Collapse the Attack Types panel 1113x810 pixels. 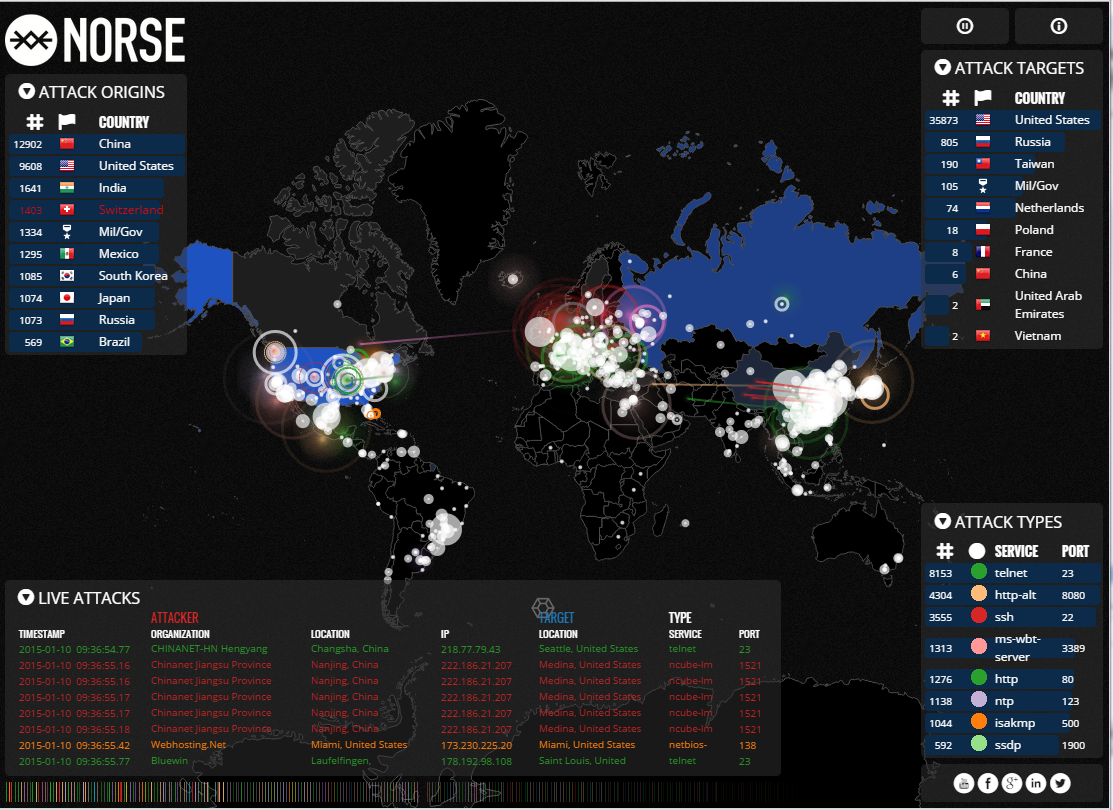943,522
